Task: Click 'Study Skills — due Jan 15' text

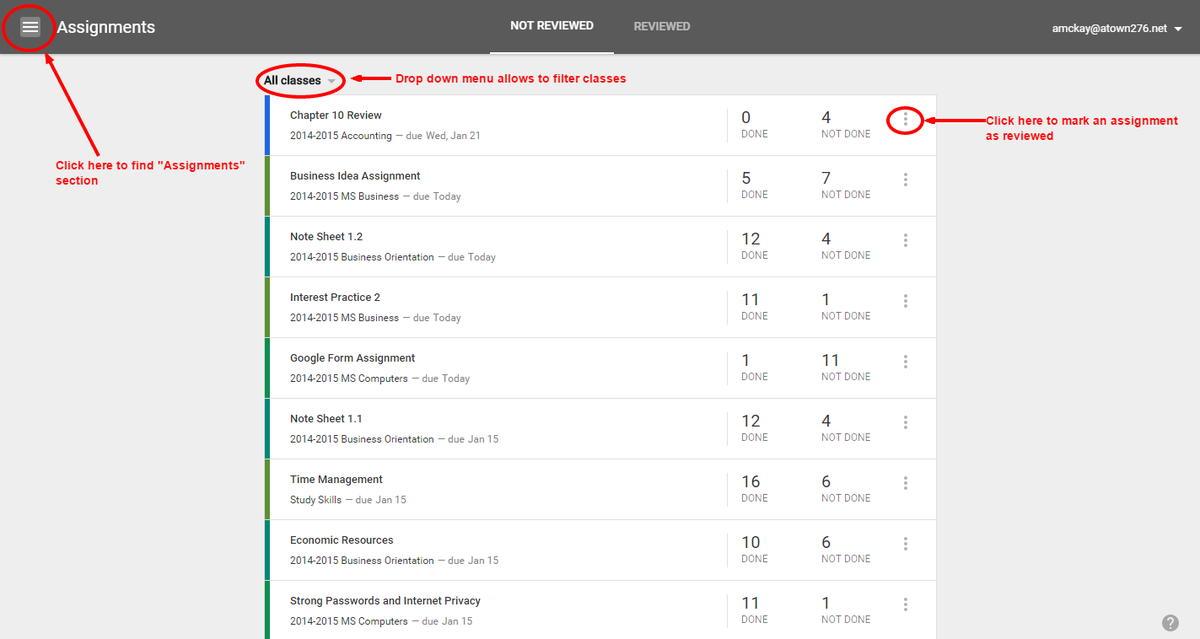Action: pos(348,500)
